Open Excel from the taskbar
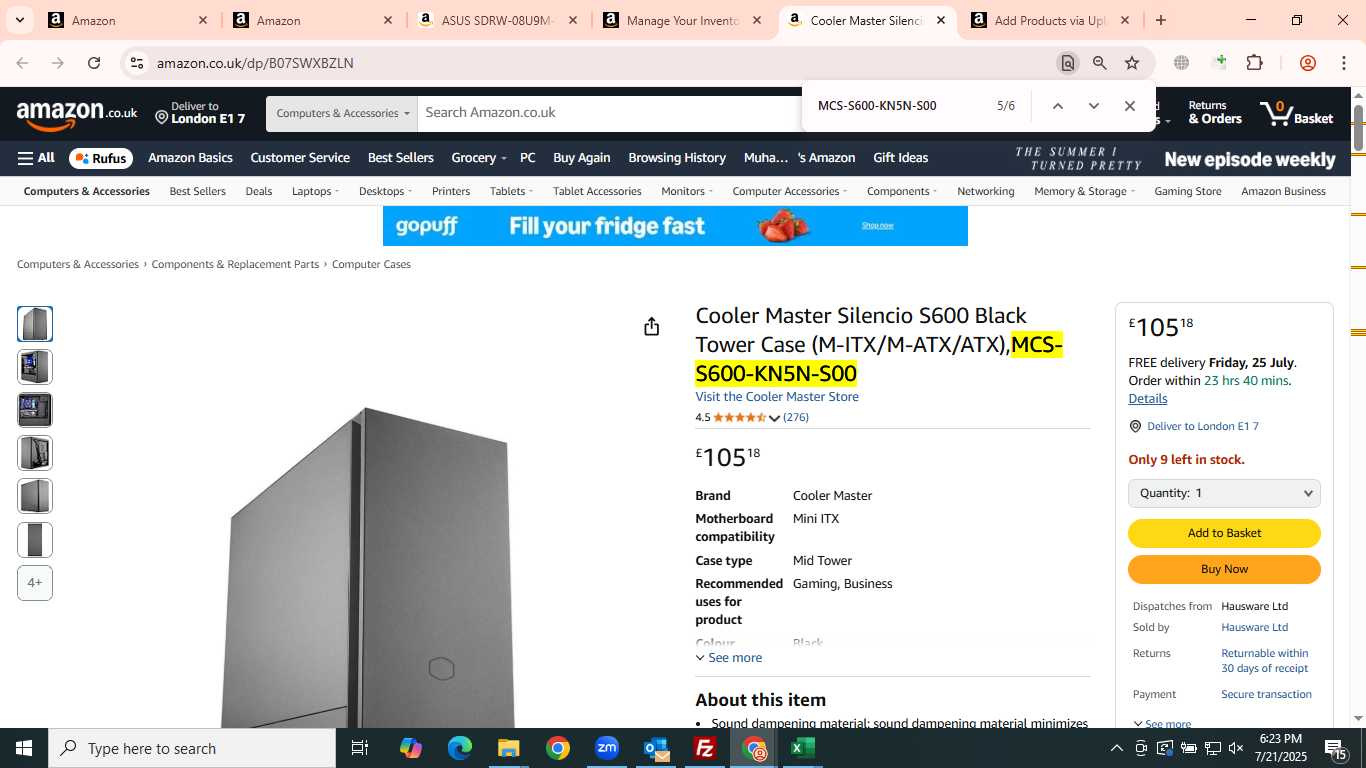 [x=802, y=748]
